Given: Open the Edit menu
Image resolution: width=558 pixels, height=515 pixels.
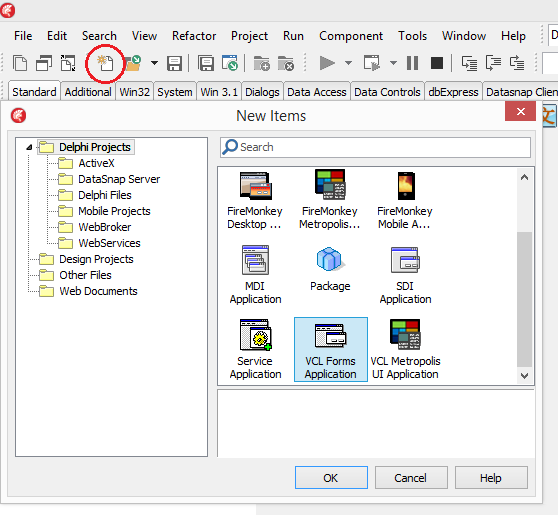Looking at the screenshot, I should pyautogui.click(x=57, y=36).
